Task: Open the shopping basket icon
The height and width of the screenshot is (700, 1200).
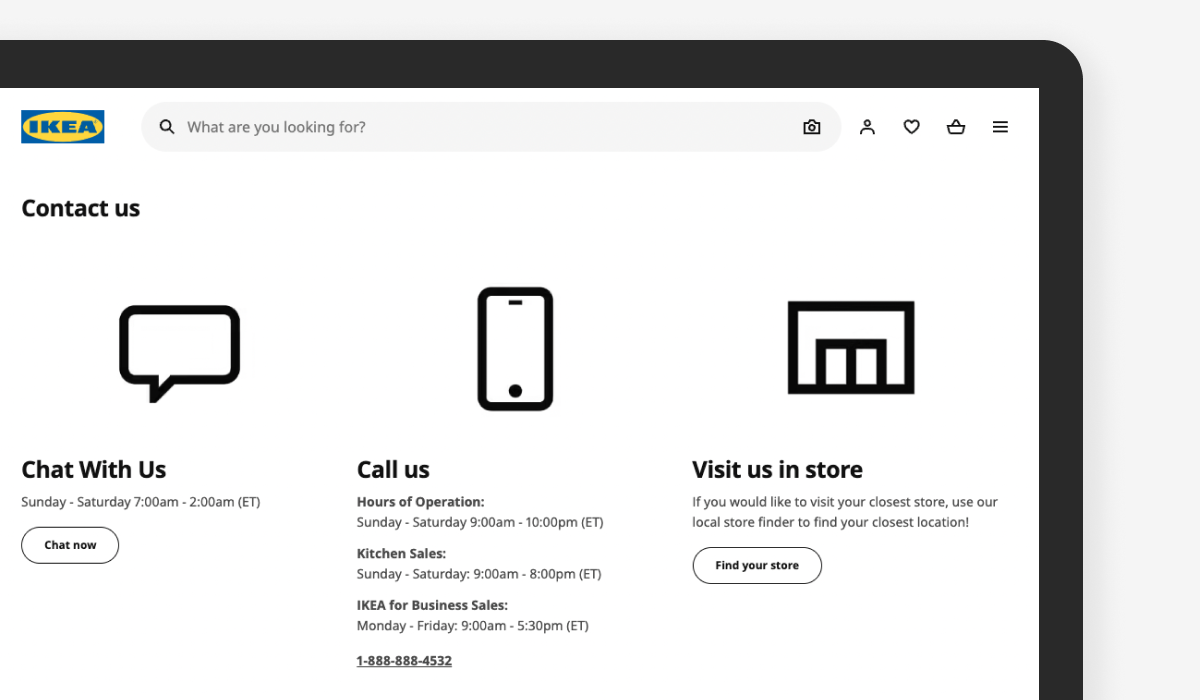Action: [x=956, y=127]
